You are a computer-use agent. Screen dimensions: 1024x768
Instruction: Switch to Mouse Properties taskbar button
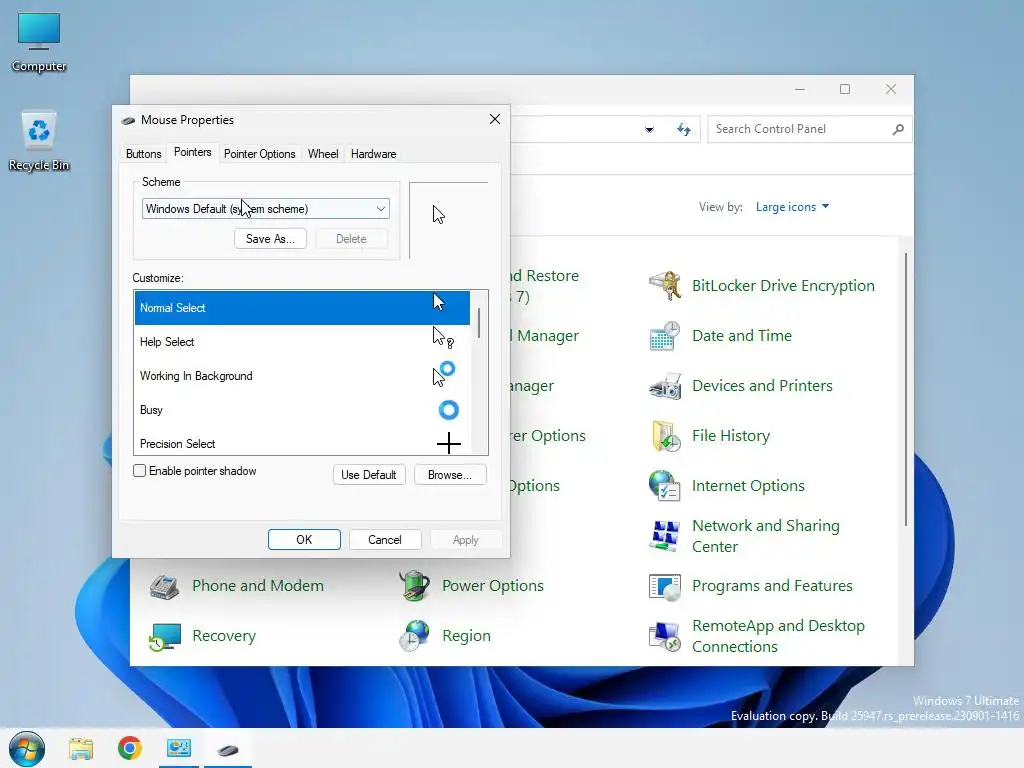228,748
